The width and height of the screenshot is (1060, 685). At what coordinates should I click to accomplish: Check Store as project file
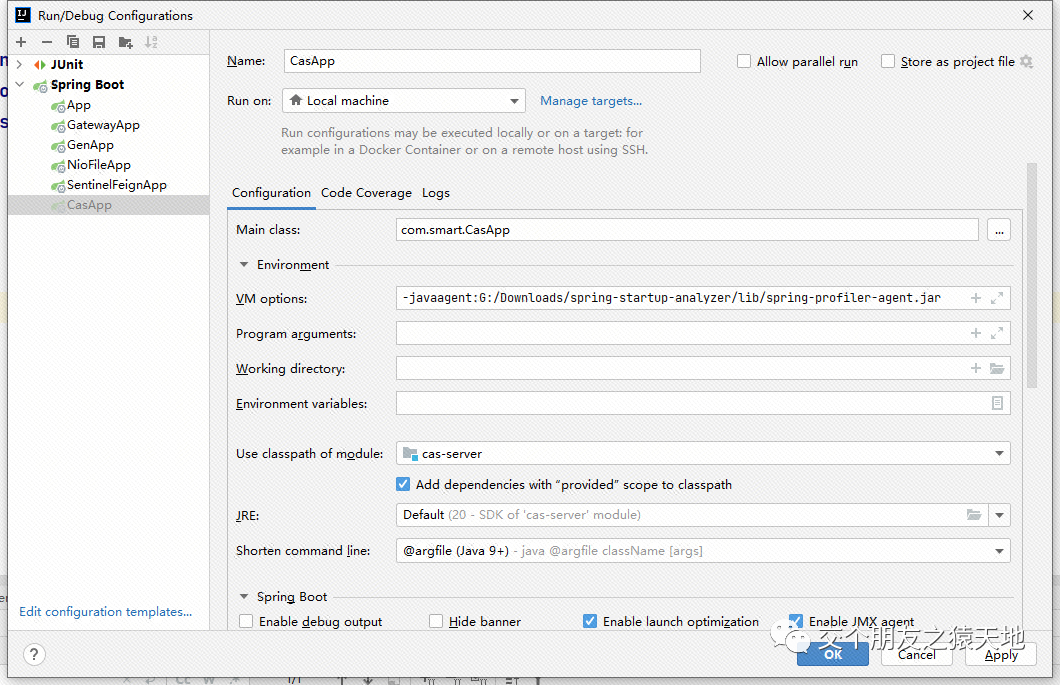click(888, 62)
